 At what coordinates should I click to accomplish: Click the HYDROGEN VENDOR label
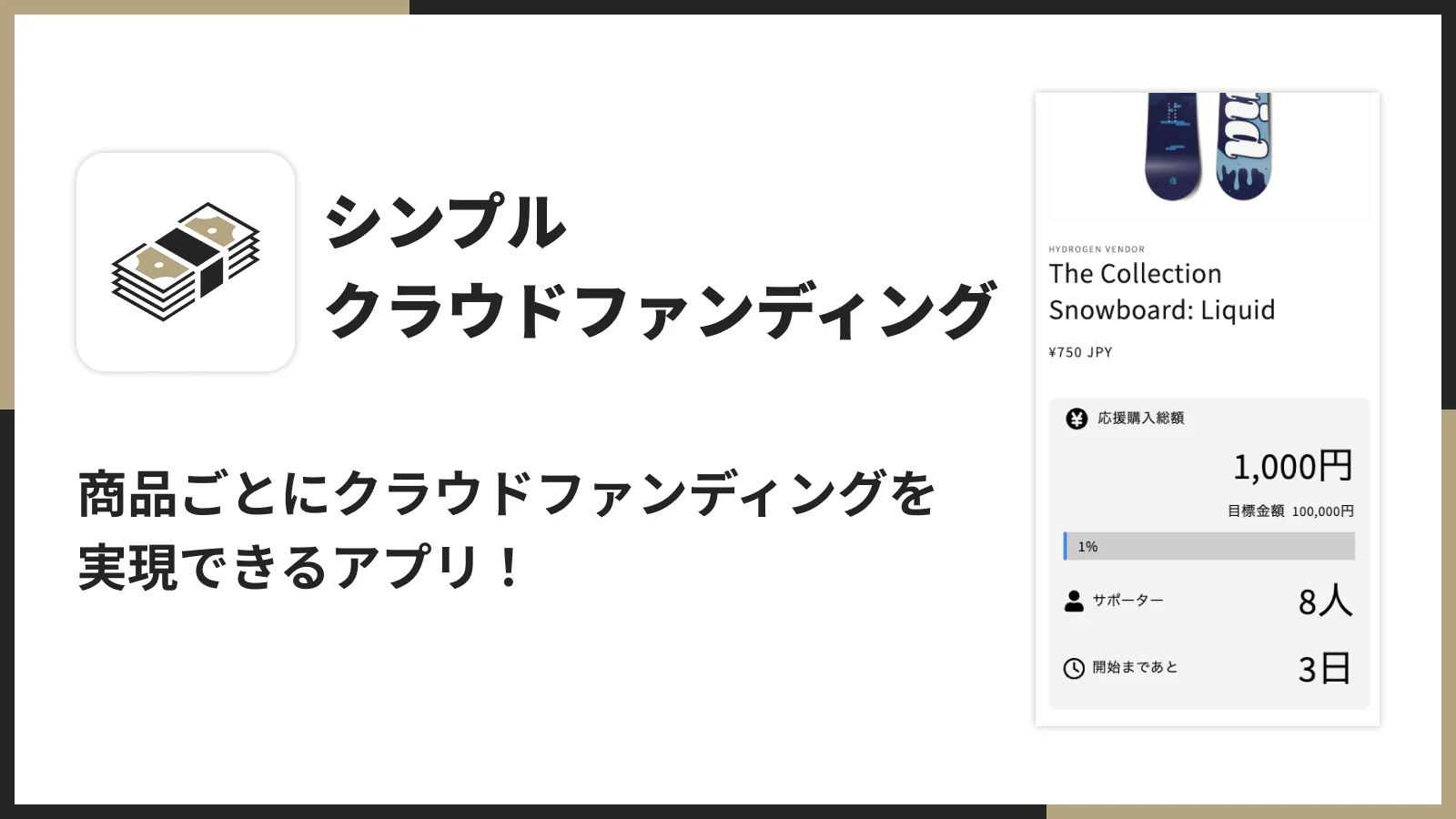coord(1097,249)
